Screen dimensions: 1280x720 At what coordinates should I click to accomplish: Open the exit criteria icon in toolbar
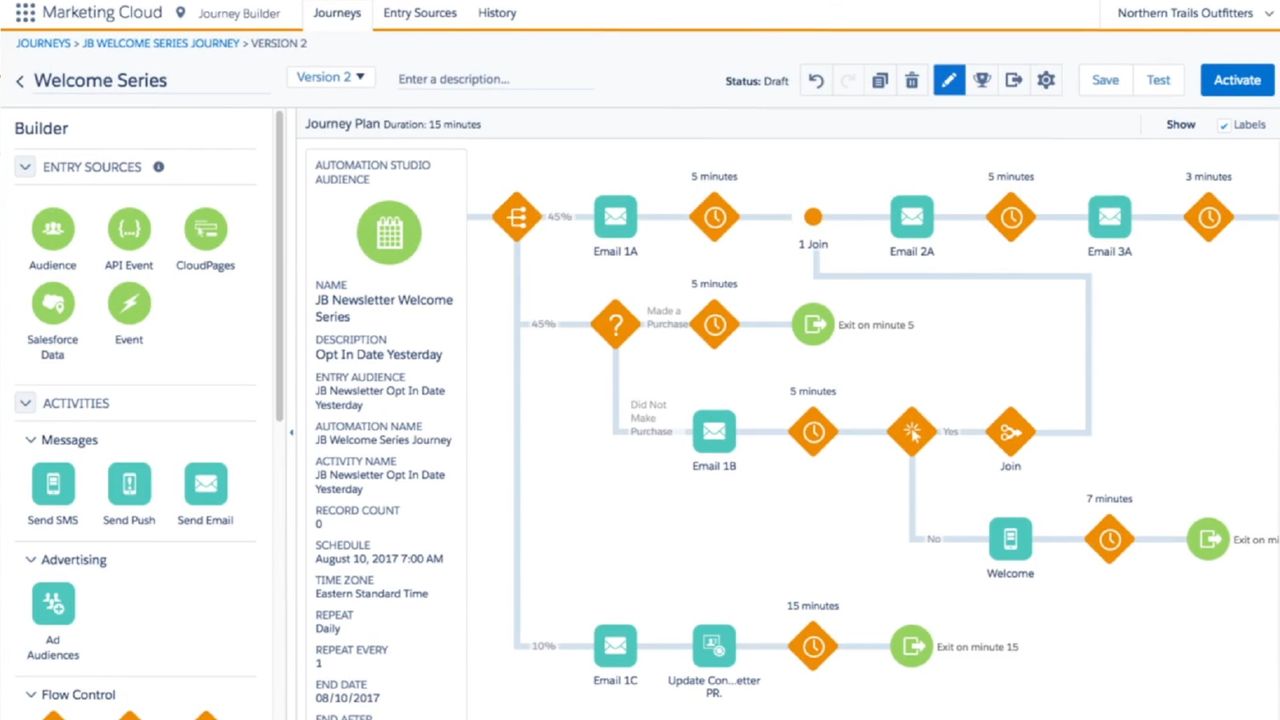point(1014,80)
